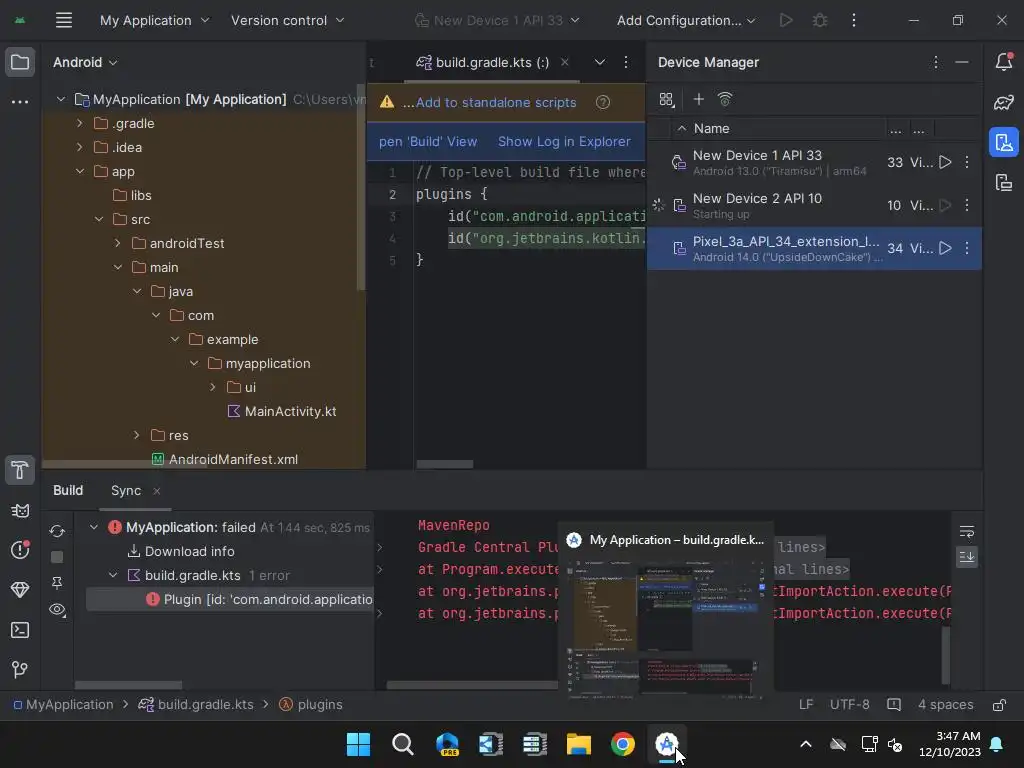The image size is (1024, 768).
Task: Open the My Application project dropdown
Action: coord(154,20)
